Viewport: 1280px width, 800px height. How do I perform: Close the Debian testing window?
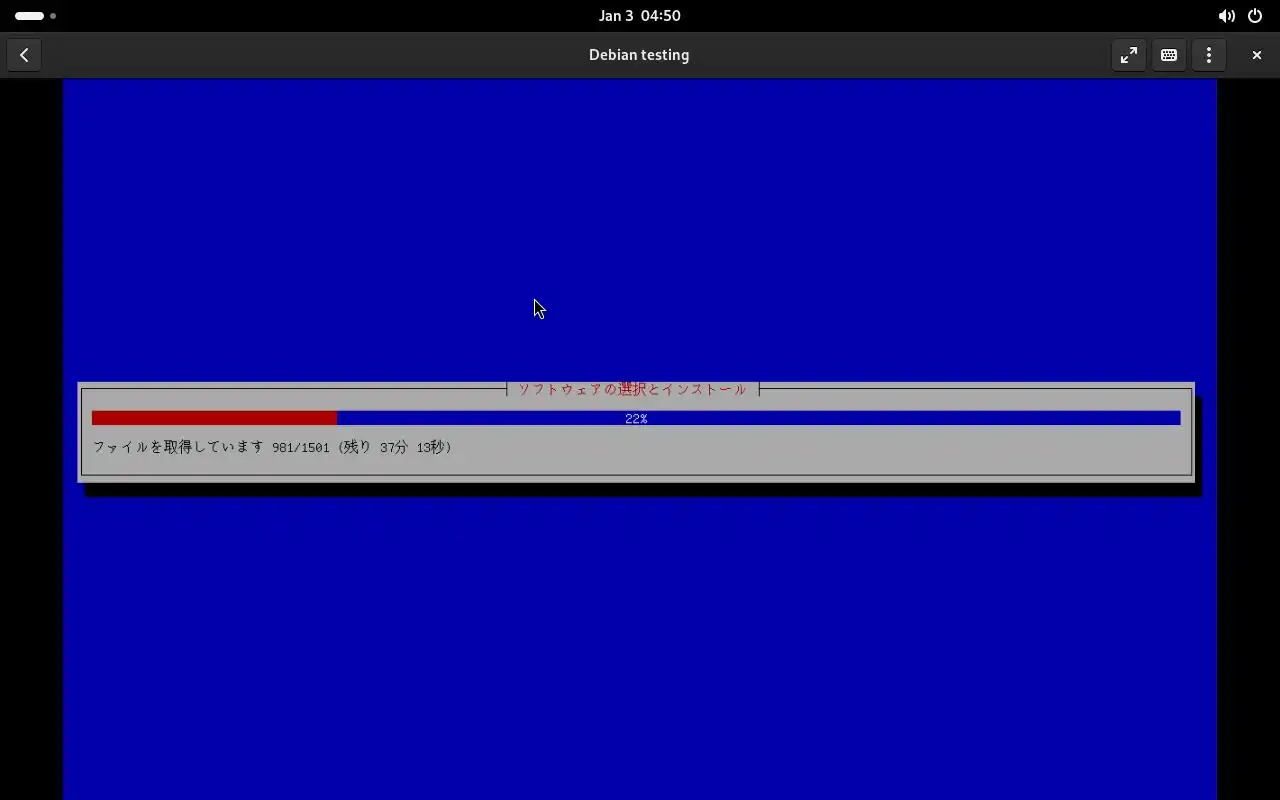[x=1257, y=55]
